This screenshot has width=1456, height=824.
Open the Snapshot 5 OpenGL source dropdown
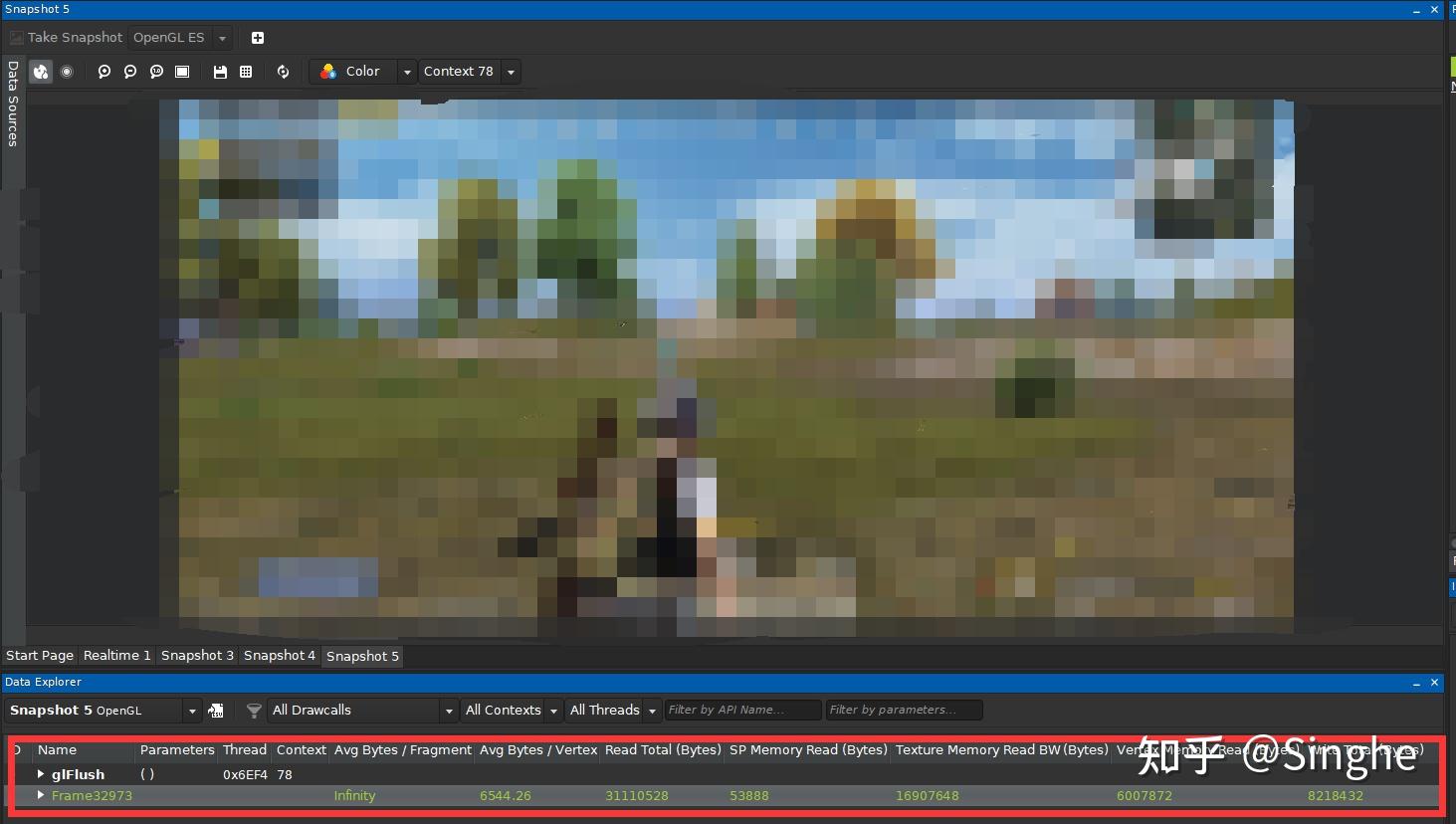click(104, 711)
